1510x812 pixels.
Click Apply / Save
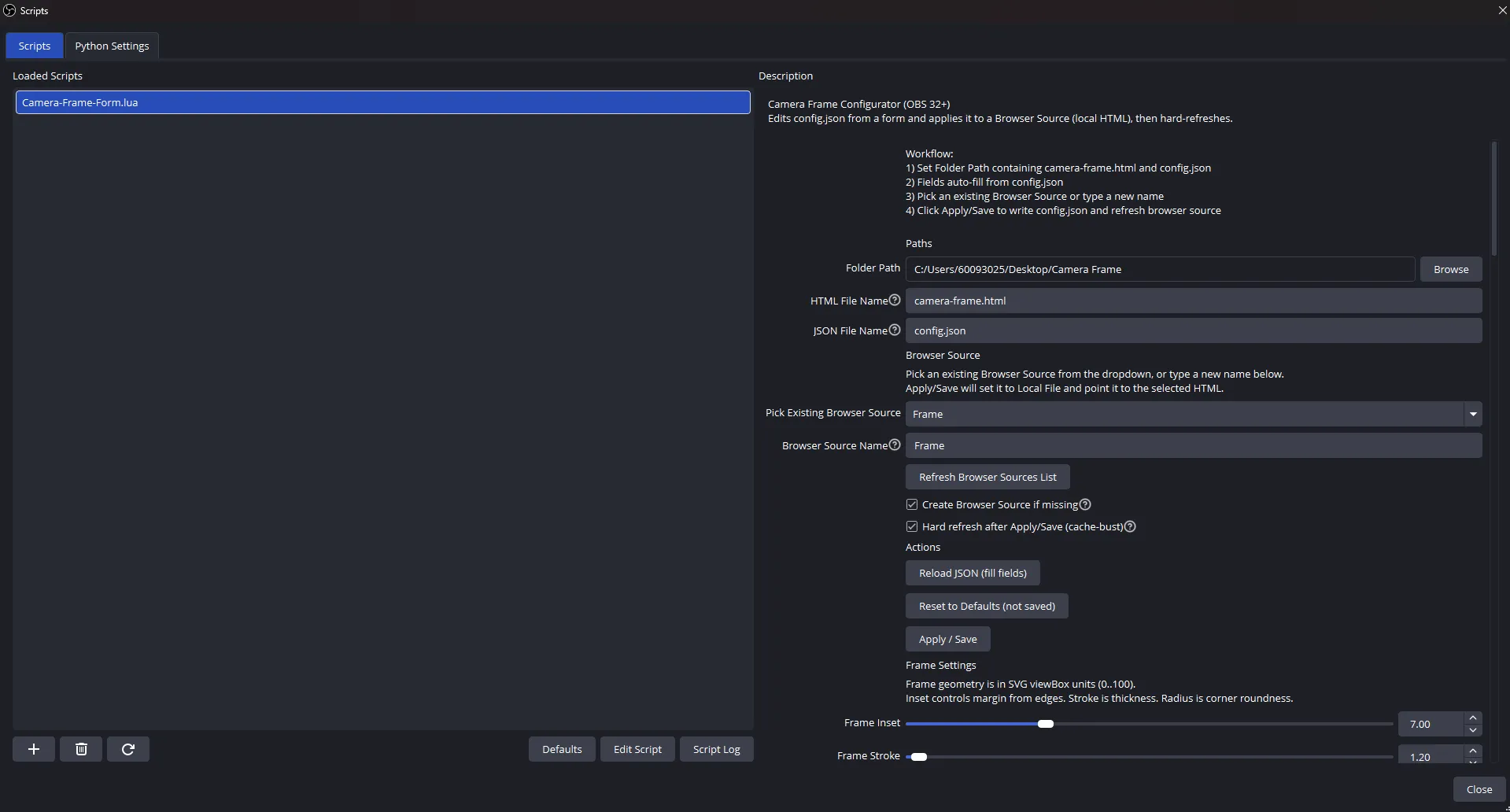coord(947,638)
